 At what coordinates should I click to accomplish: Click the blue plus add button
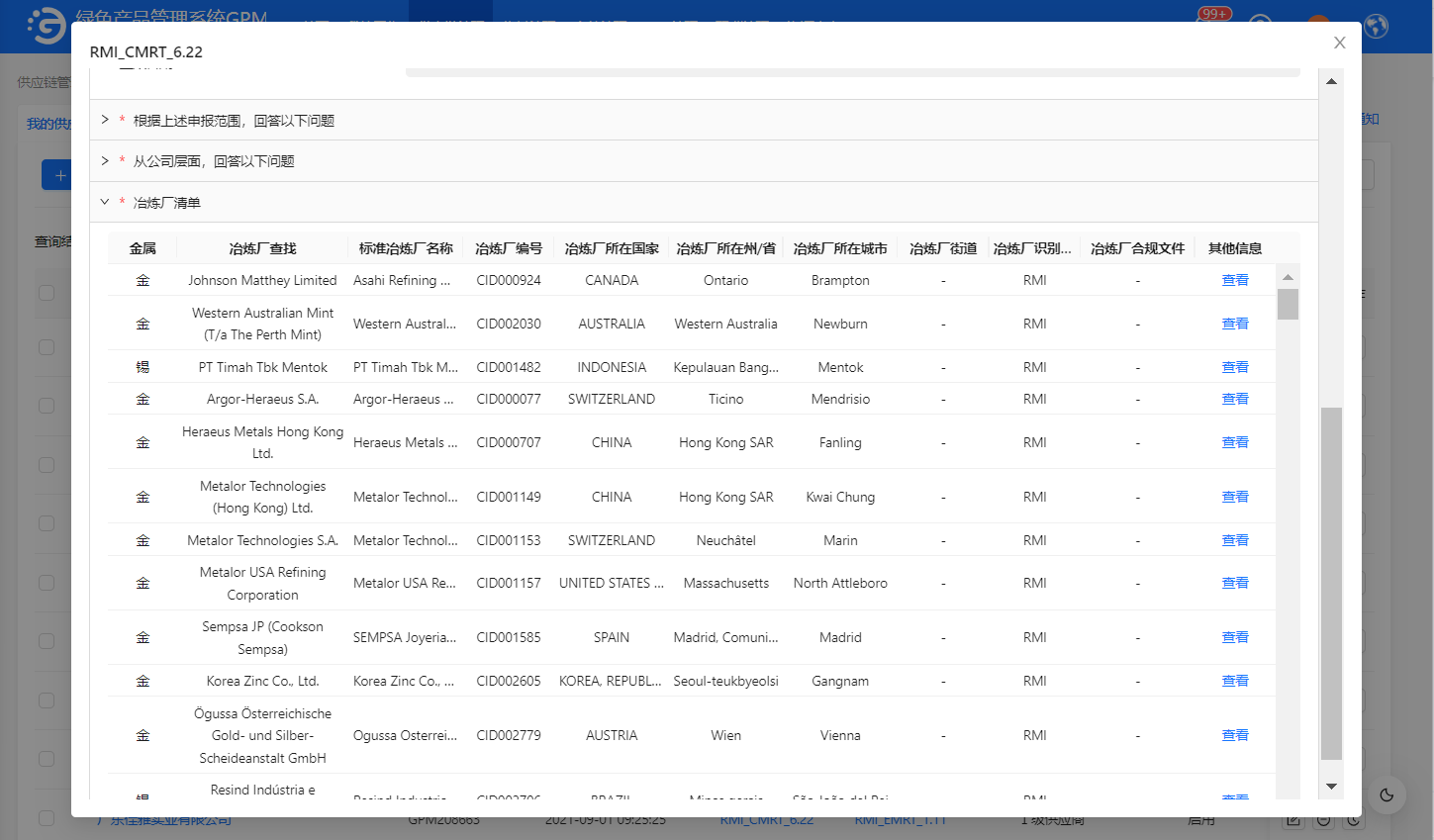tap(59, 175)
